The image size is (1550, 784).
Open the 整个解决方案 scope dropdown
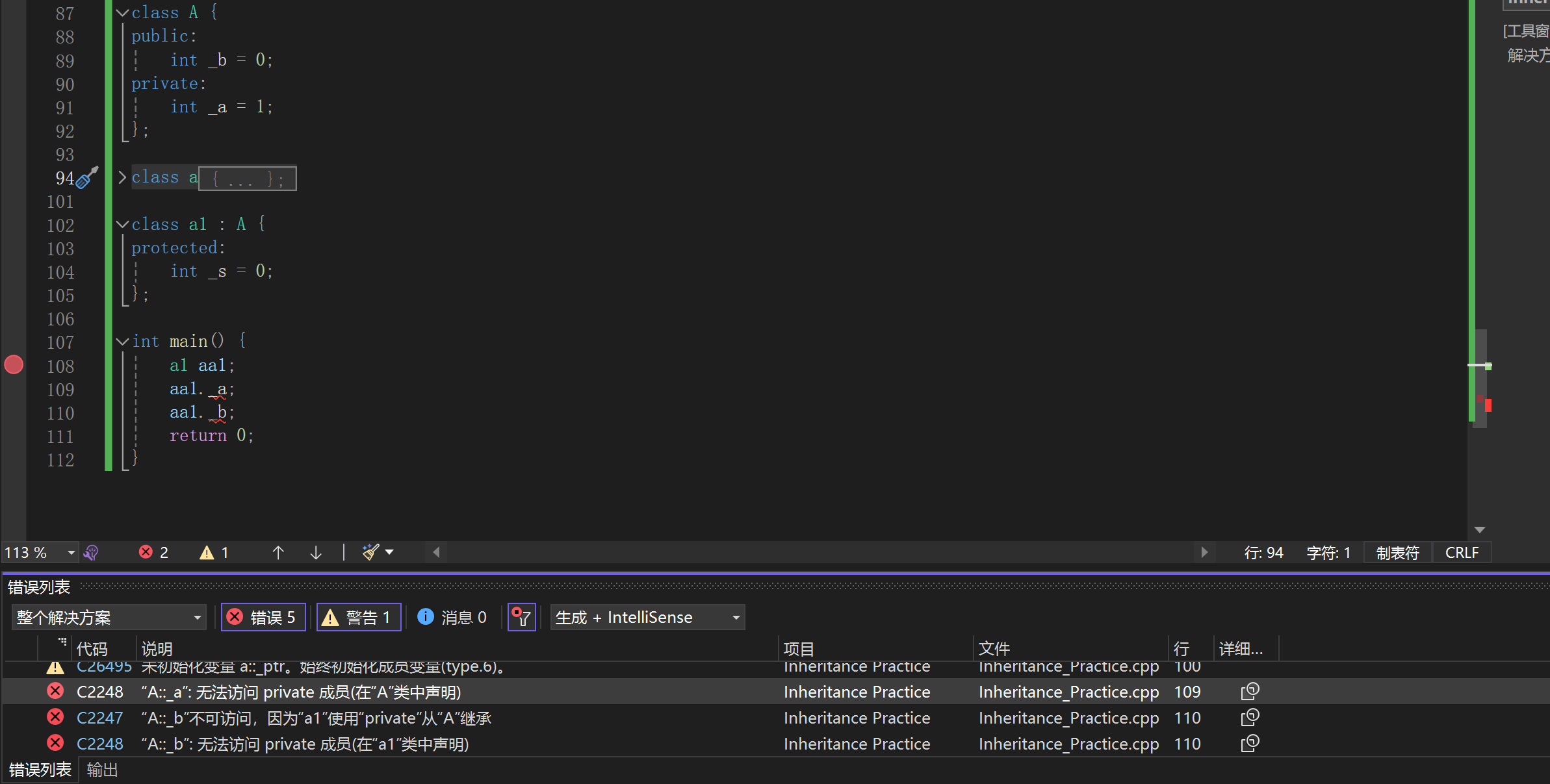[109, 617]
